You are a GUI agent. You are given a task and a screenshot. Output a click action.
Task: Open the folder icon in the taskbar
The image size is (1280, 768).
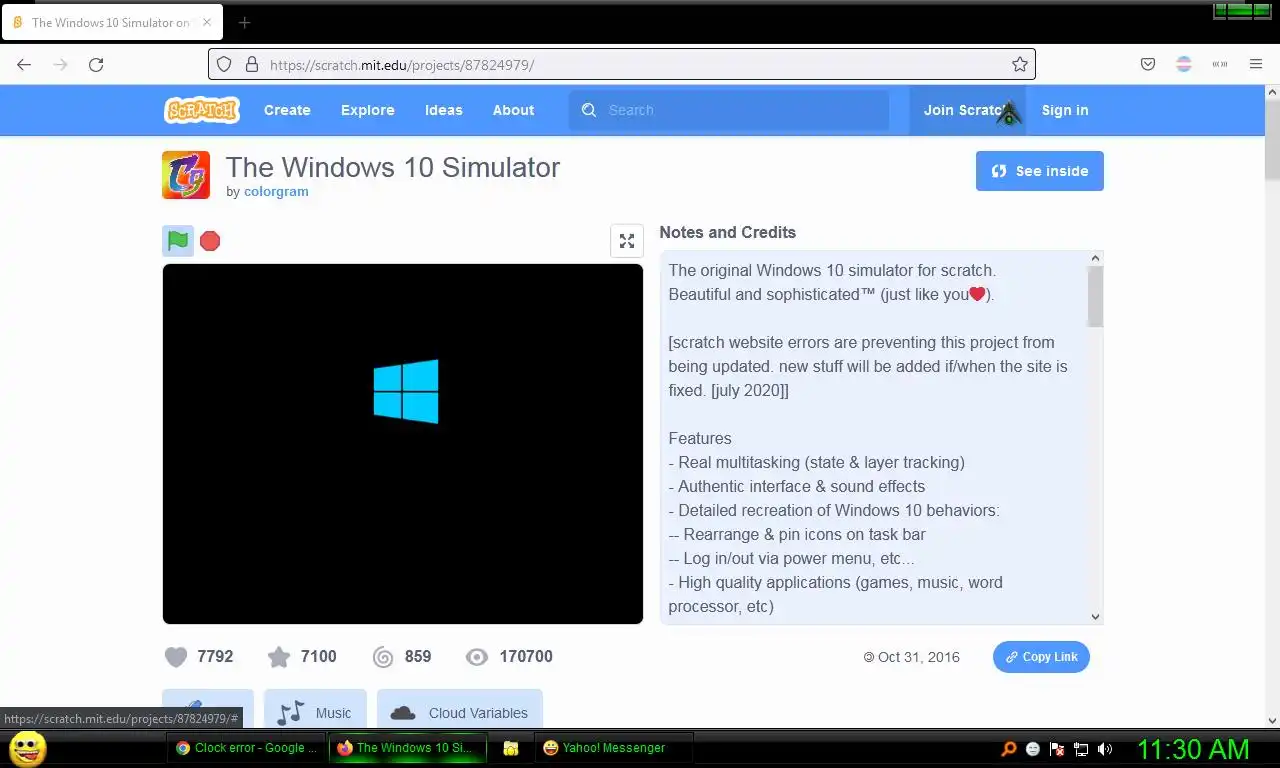tap(510, 748)
